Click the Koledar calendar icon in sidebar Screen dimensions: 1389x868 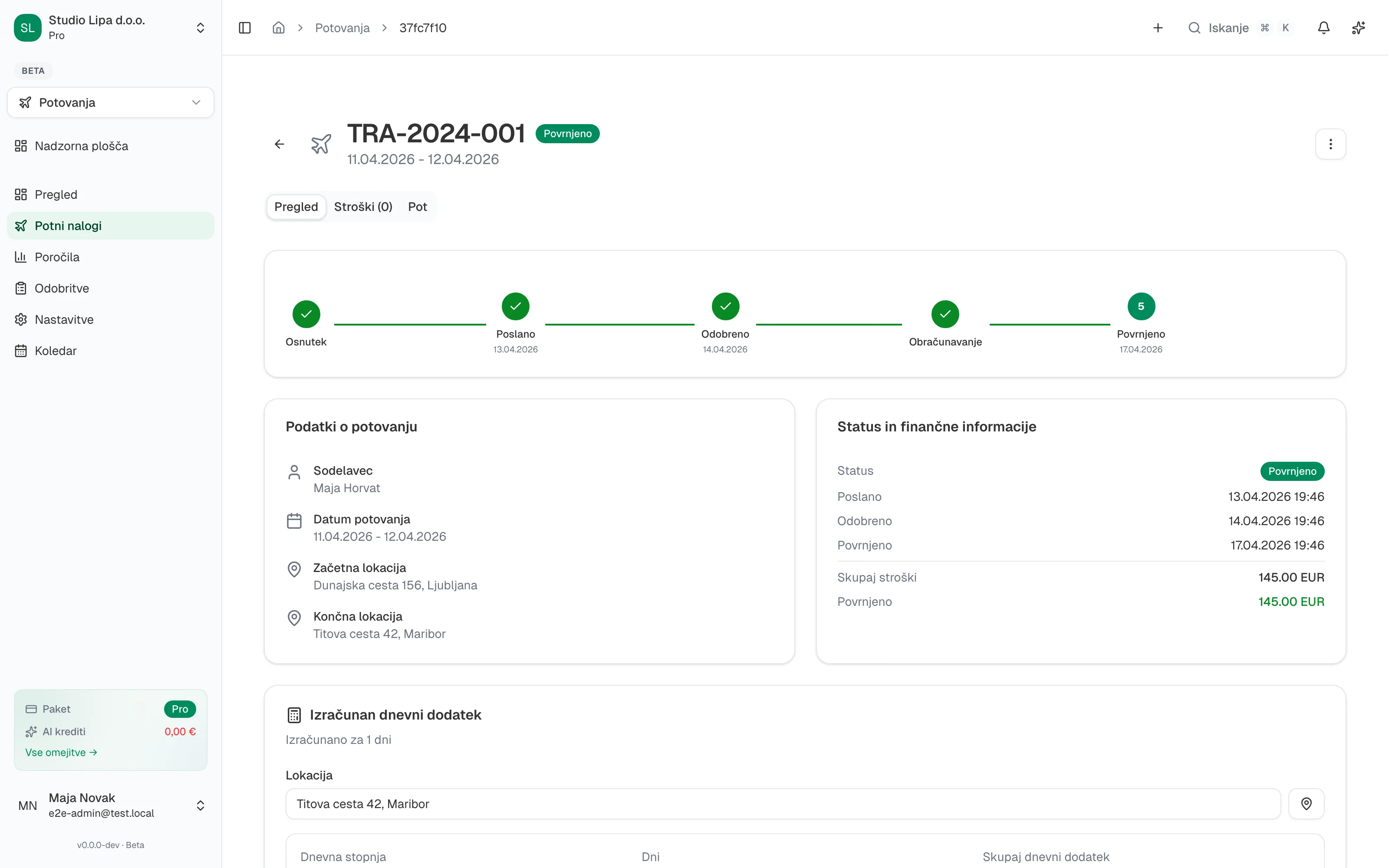coord(21,351)
